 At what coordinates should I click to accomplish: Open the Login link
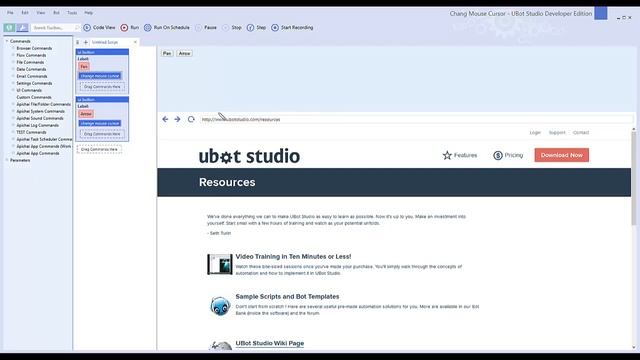click(535, 133)
